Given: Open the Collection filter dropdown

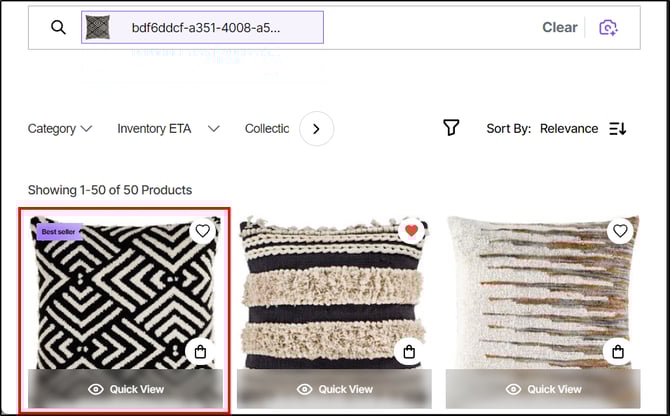Looking at the screenshot, I should [x=267, y=128].
